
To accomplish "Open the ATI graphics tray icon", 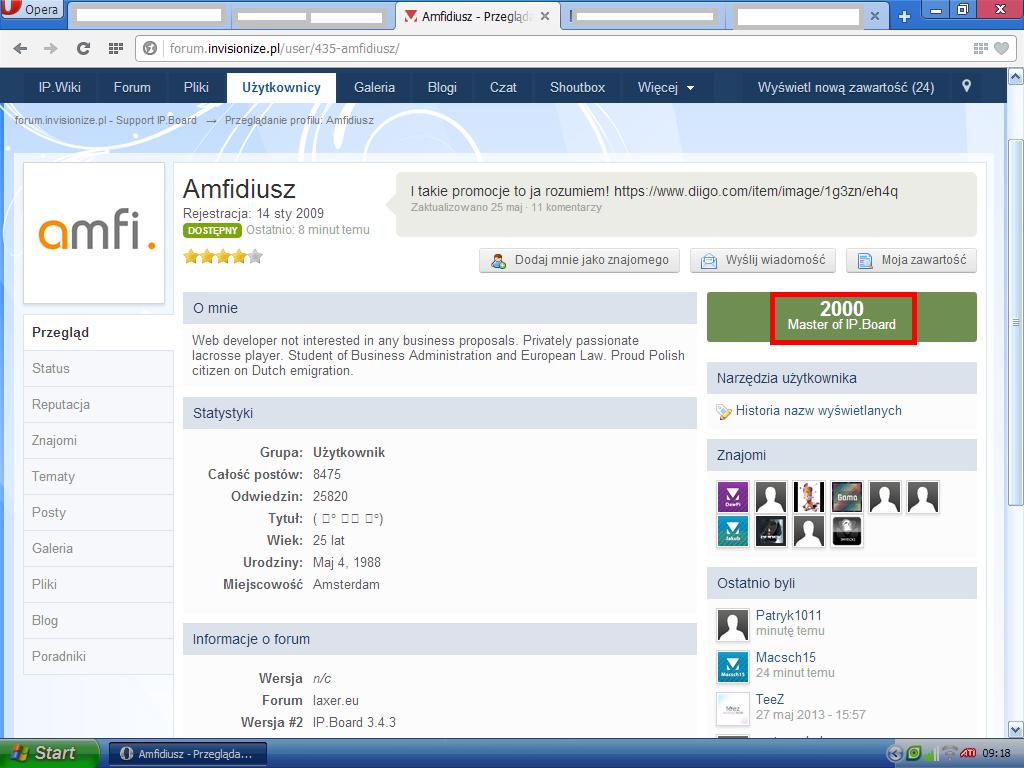I will (967, 753).
